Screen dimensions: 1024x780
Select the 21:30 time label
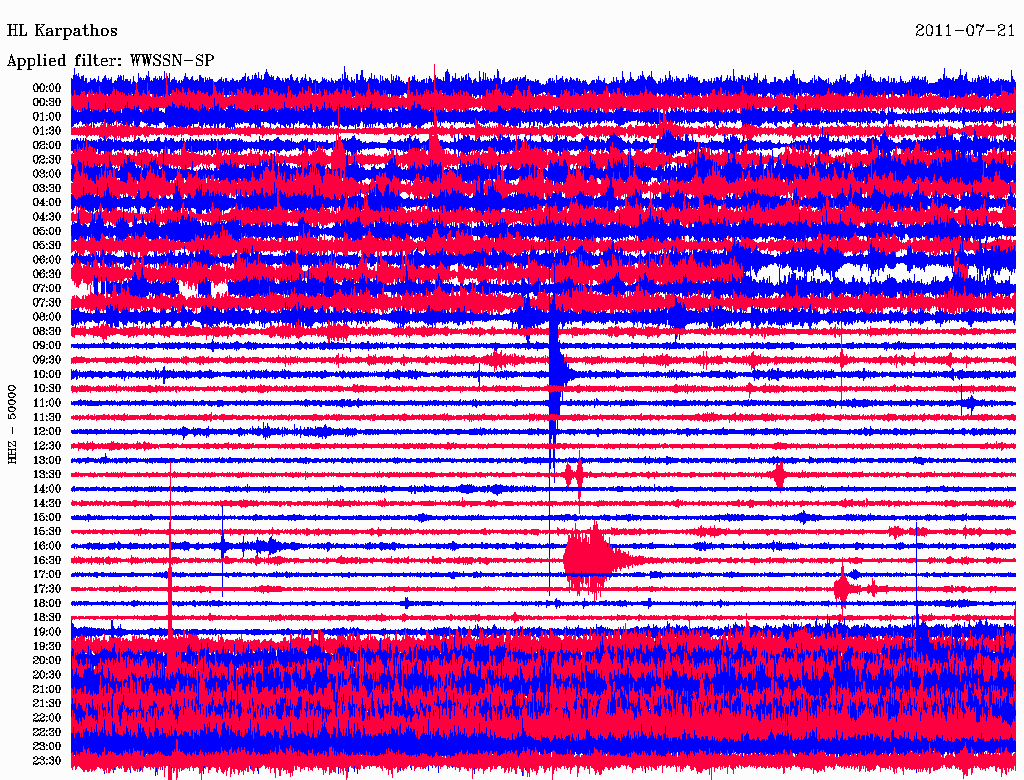(x=47, y=704)
